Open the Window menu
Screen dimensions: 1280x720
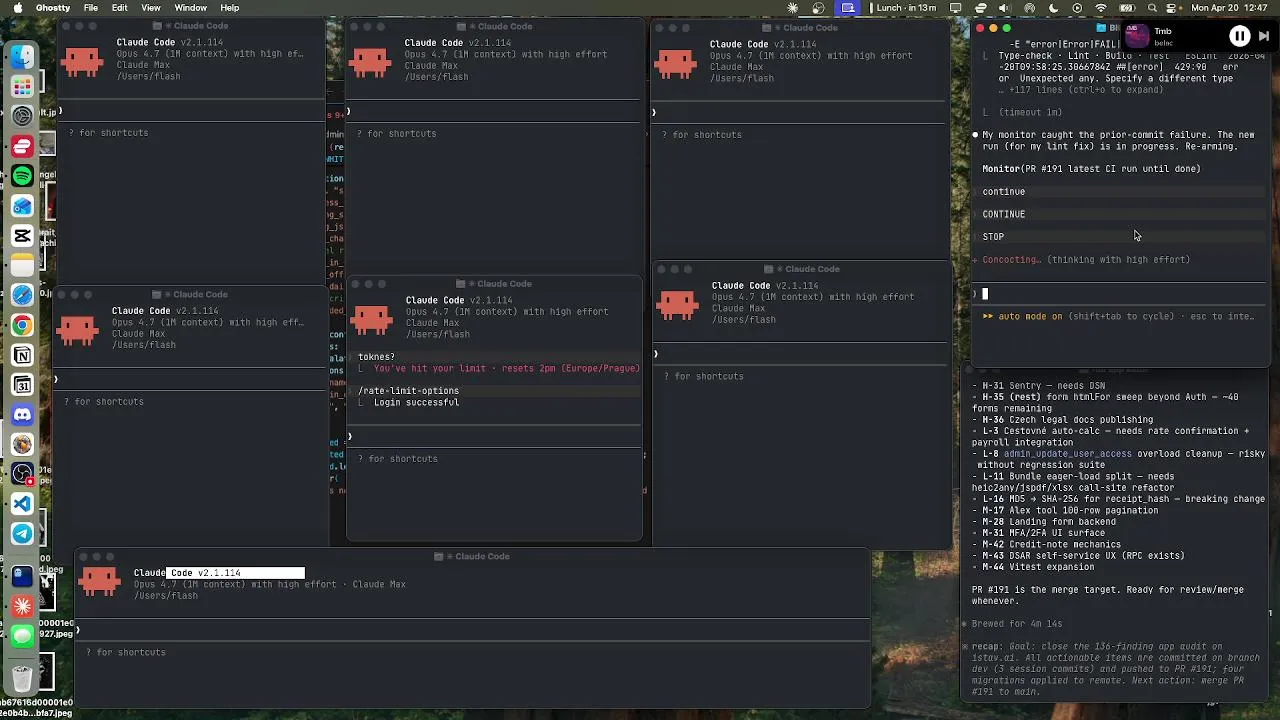[x=190, y=8]
